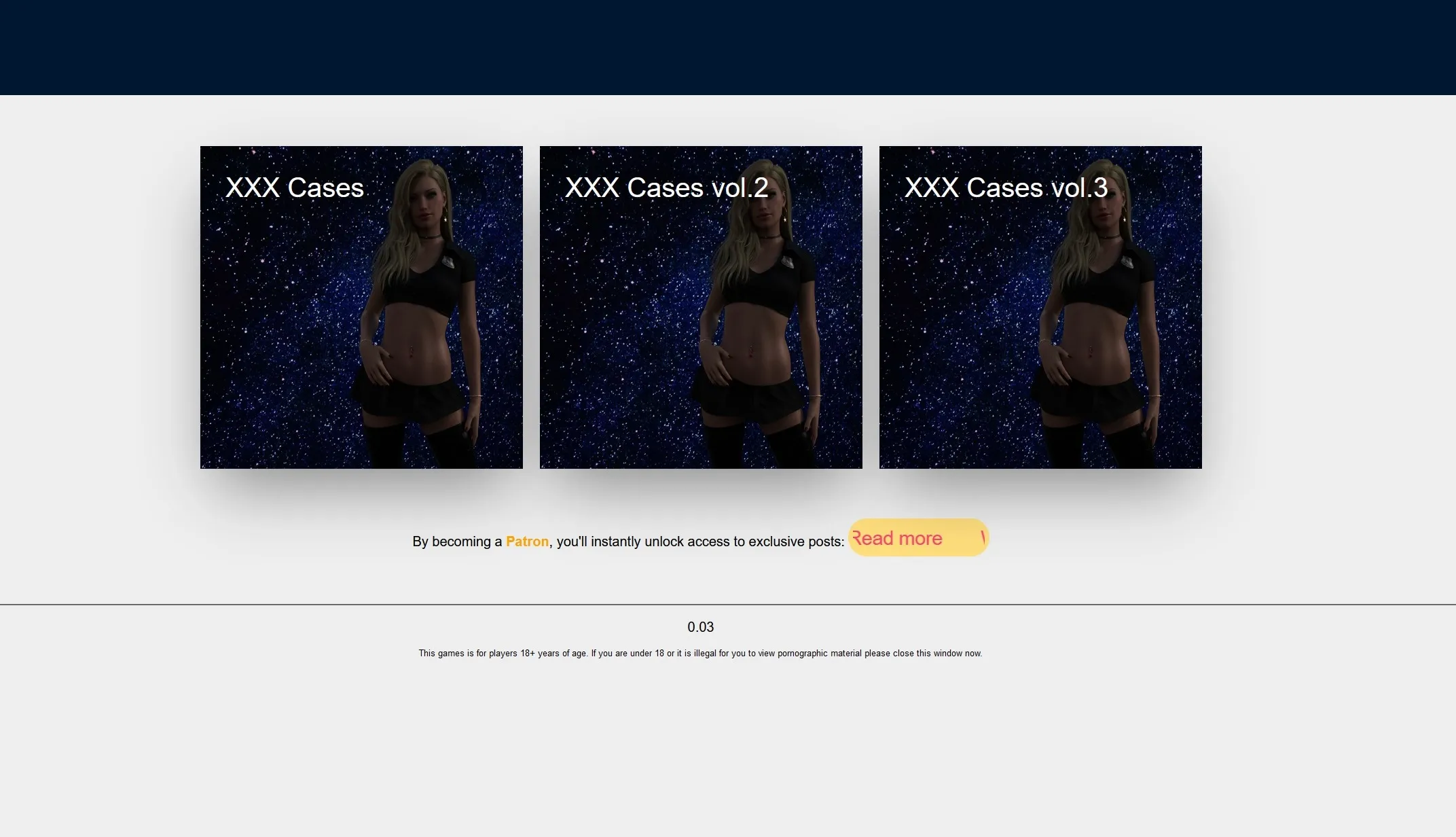Open the XXX Cases vol.3 card
1456x837 pixels.
pyautogui.click(x=1040, y=307)
